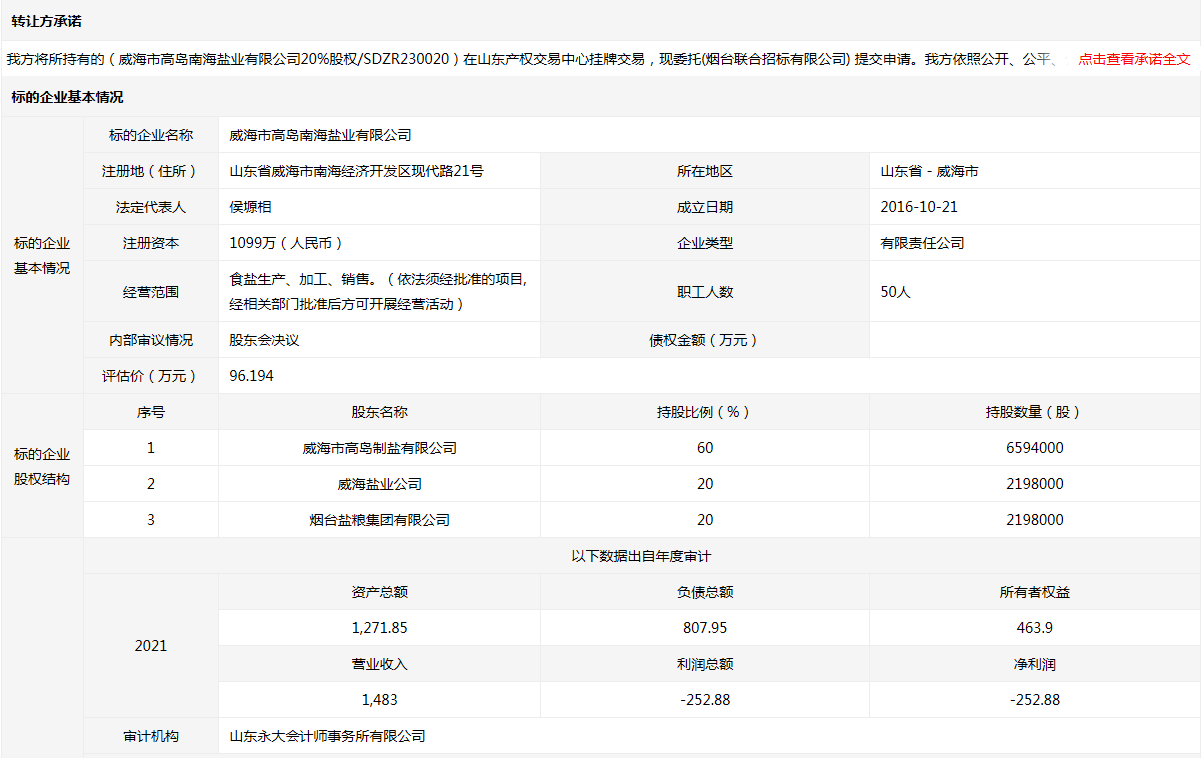
Task: Select shareholder 威海市高岛制盐有限公司
Action: [379, 448]
